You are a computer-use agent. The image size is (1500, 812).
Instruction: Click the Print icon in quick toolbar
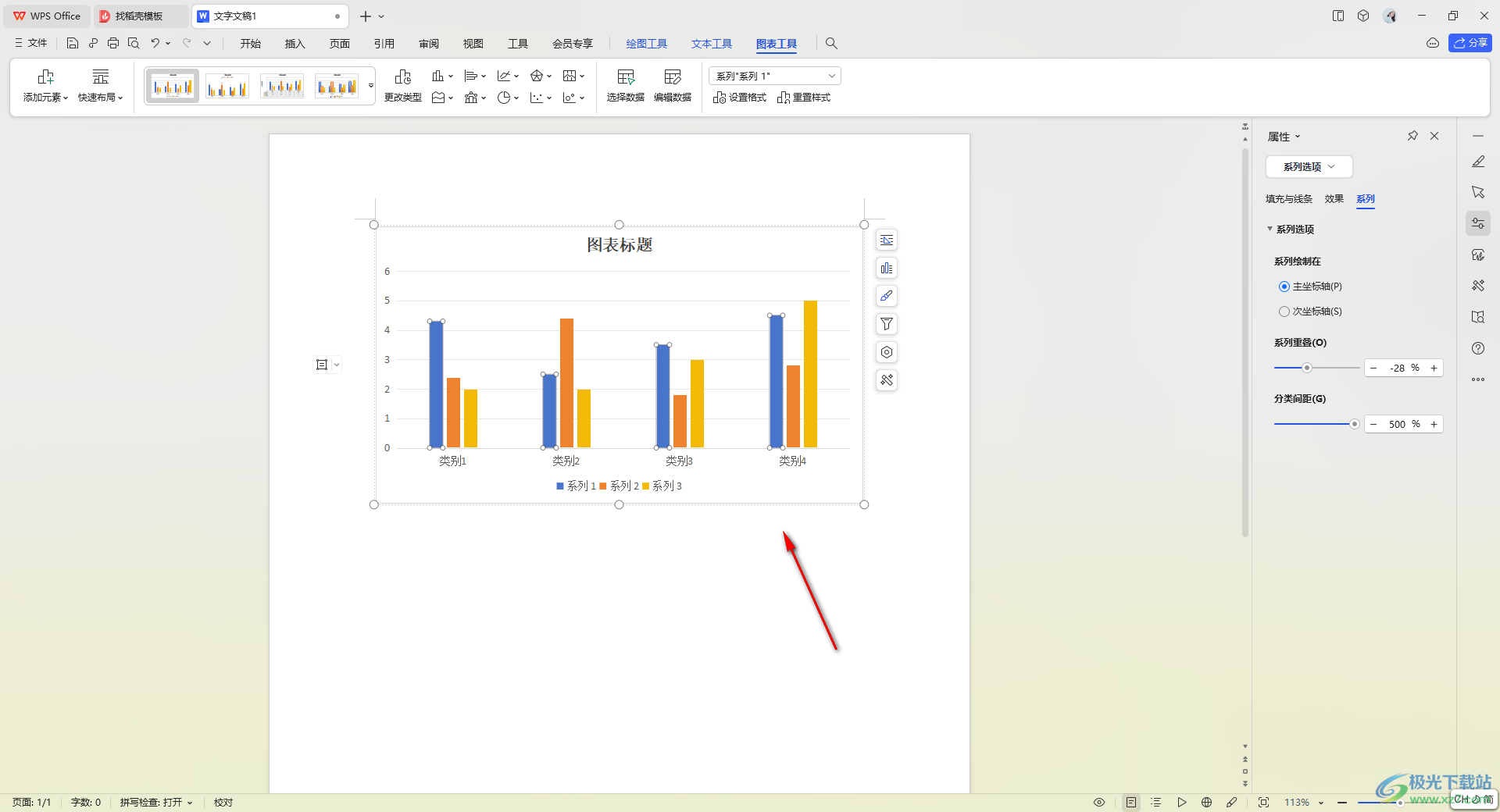[113, 44]
